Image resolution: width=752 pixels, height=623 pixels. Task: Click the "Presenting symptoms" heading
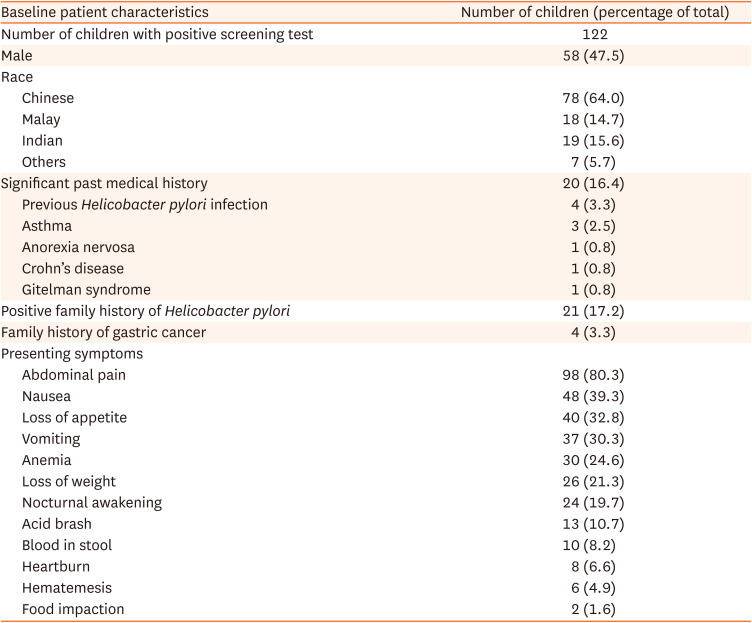[71, 353]
